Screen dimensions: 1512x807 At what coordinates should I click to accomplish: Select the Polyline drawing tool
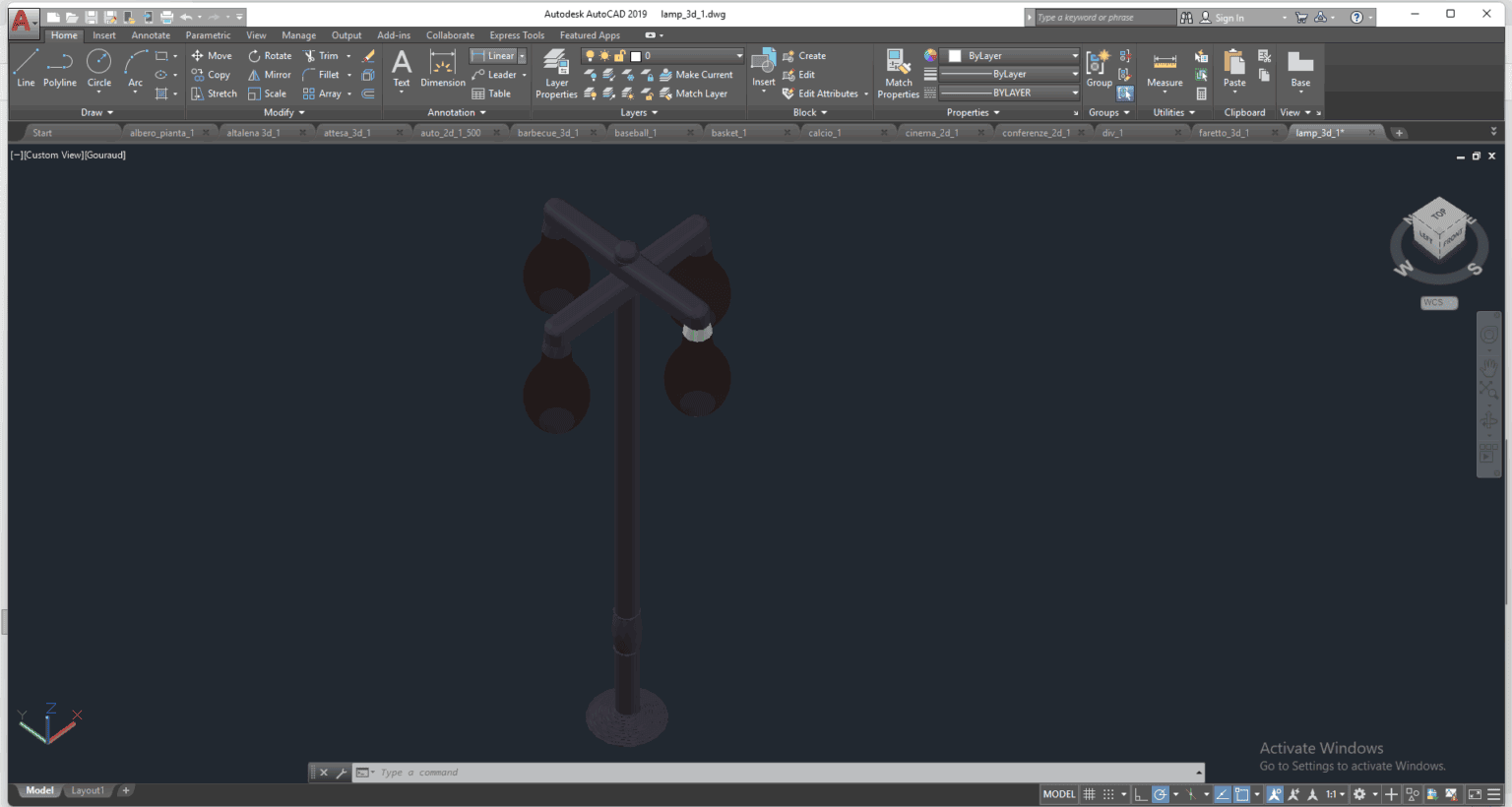[59, 69]
